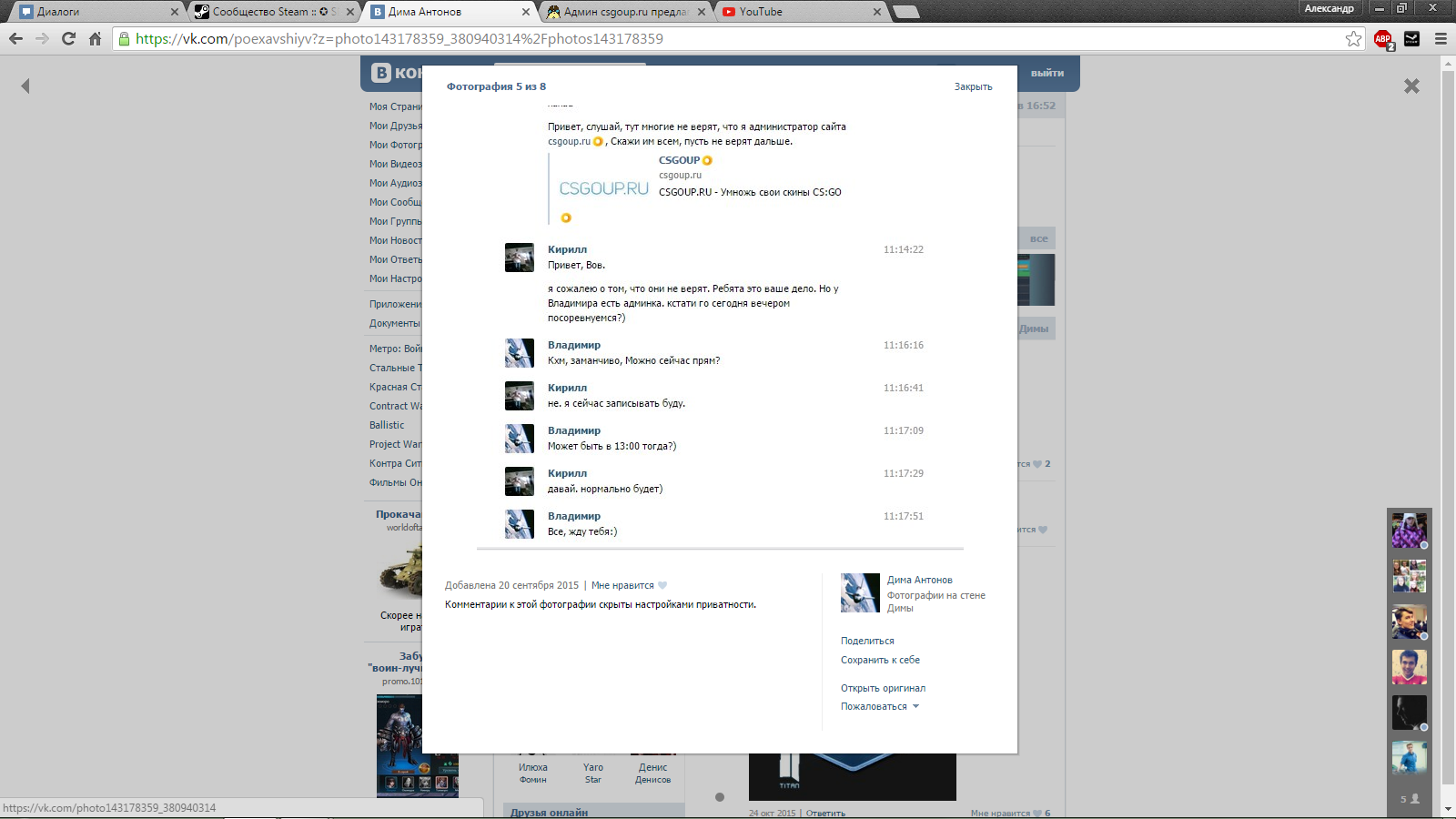Click the выйти logout link
This screenshot has height=819, width=1456.
[x=1046, y=73]
